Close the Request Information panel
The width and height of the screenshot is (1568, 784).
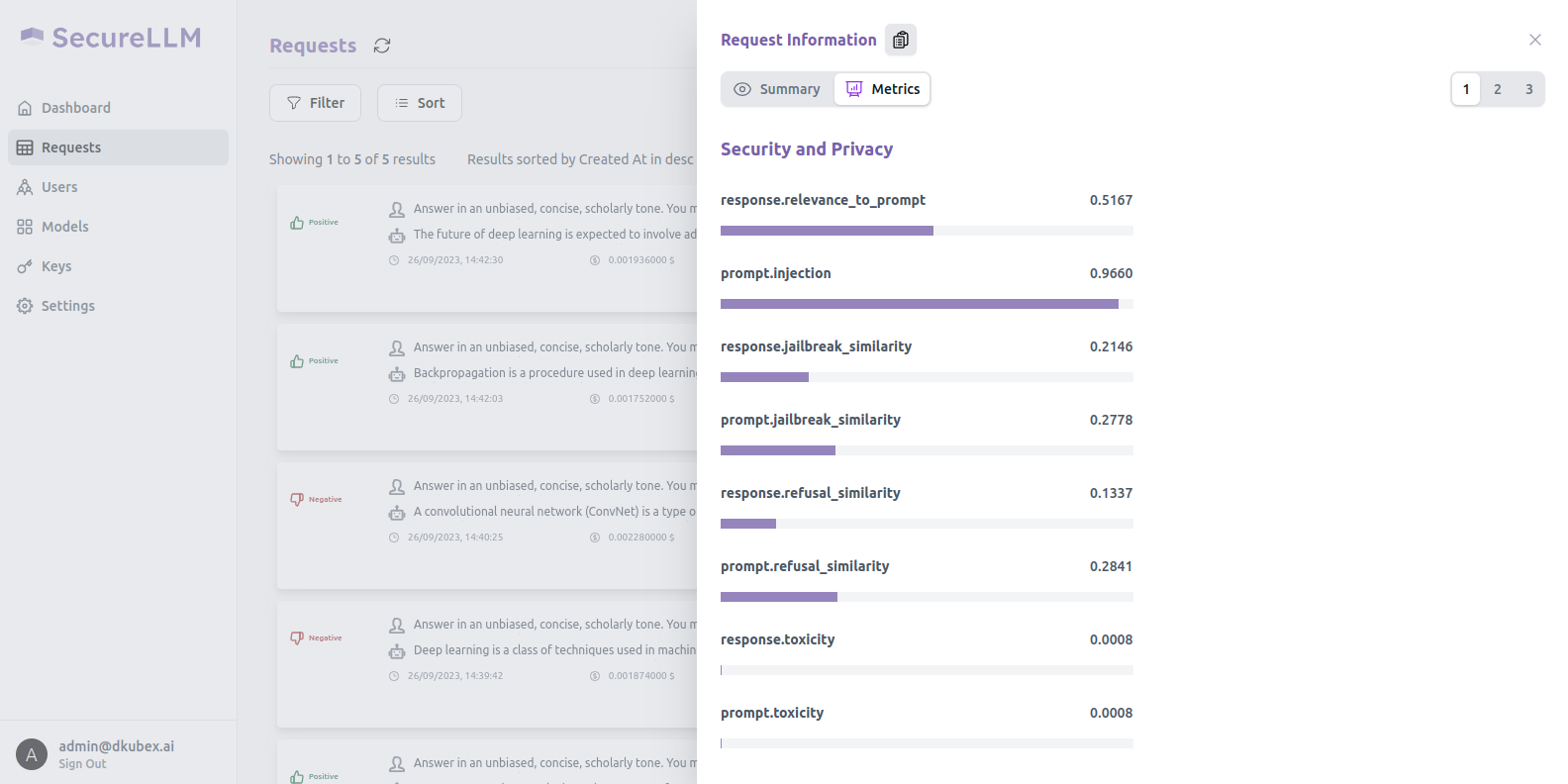pos(1534,40)
